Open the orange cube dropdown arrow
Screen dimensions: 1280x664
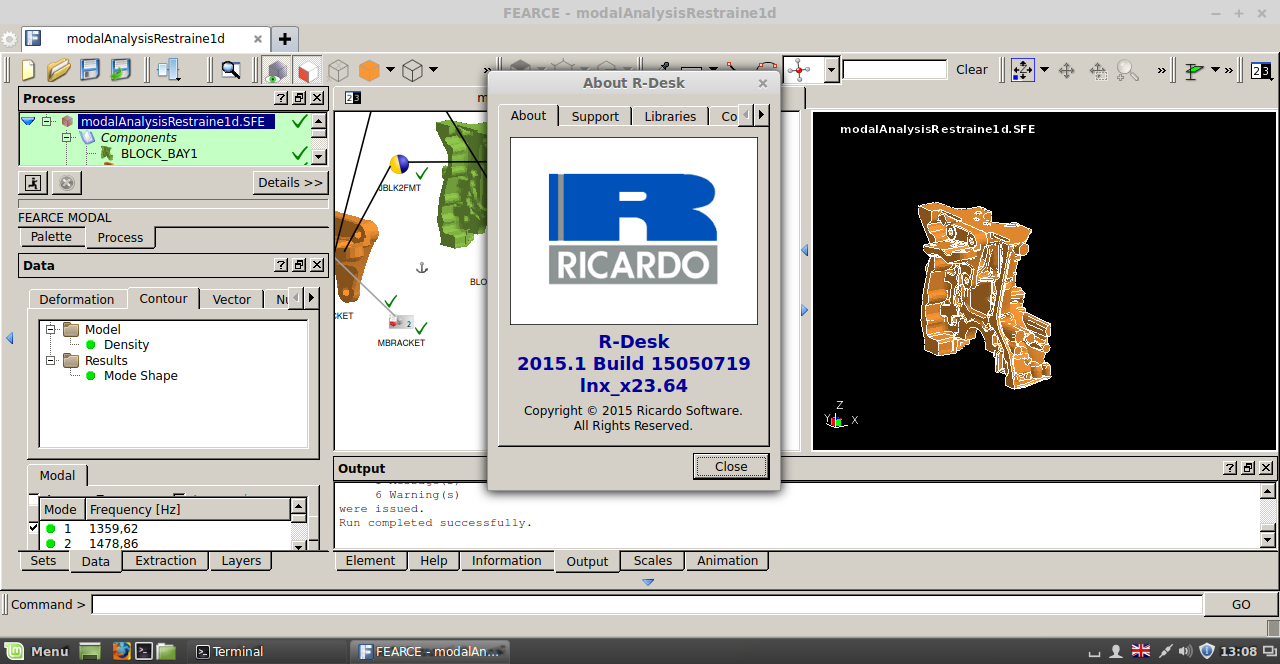[390, 70]
